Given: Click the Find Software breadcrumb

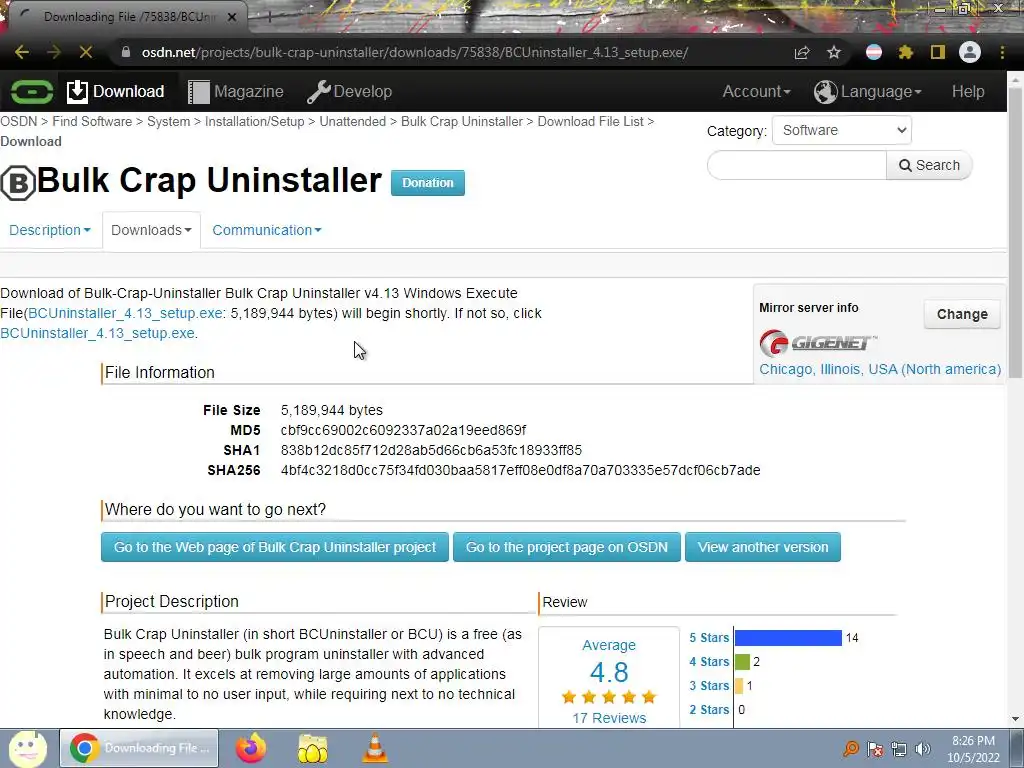Looking at the screenshot, I should pyautogui.click(x=92, y=121).
